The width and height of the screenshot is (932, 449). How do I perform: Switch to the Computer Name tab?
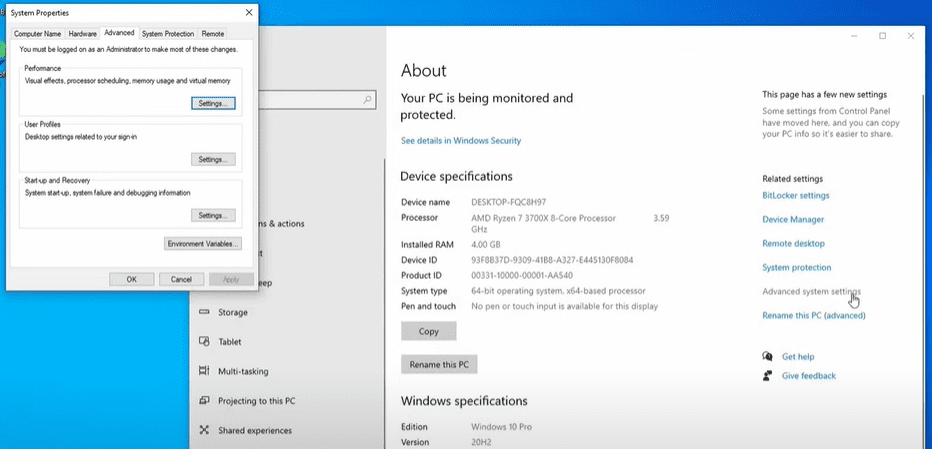[37, 34]
